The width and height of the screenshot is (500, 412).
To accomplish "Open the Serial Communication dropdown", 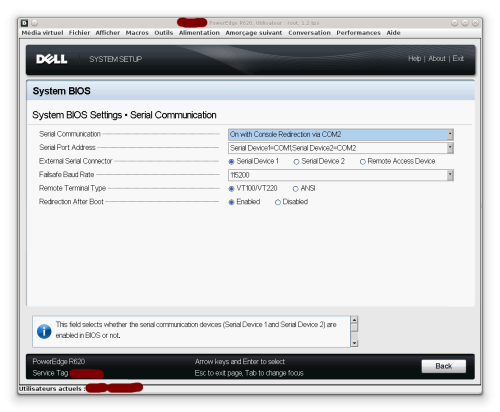I will tap(341, 134).
